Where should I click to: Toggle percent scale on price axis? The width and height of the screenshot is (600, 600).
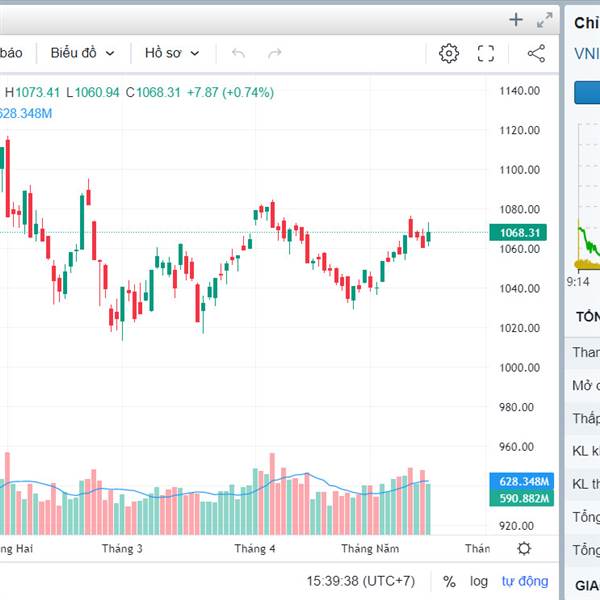pos(450,581)
